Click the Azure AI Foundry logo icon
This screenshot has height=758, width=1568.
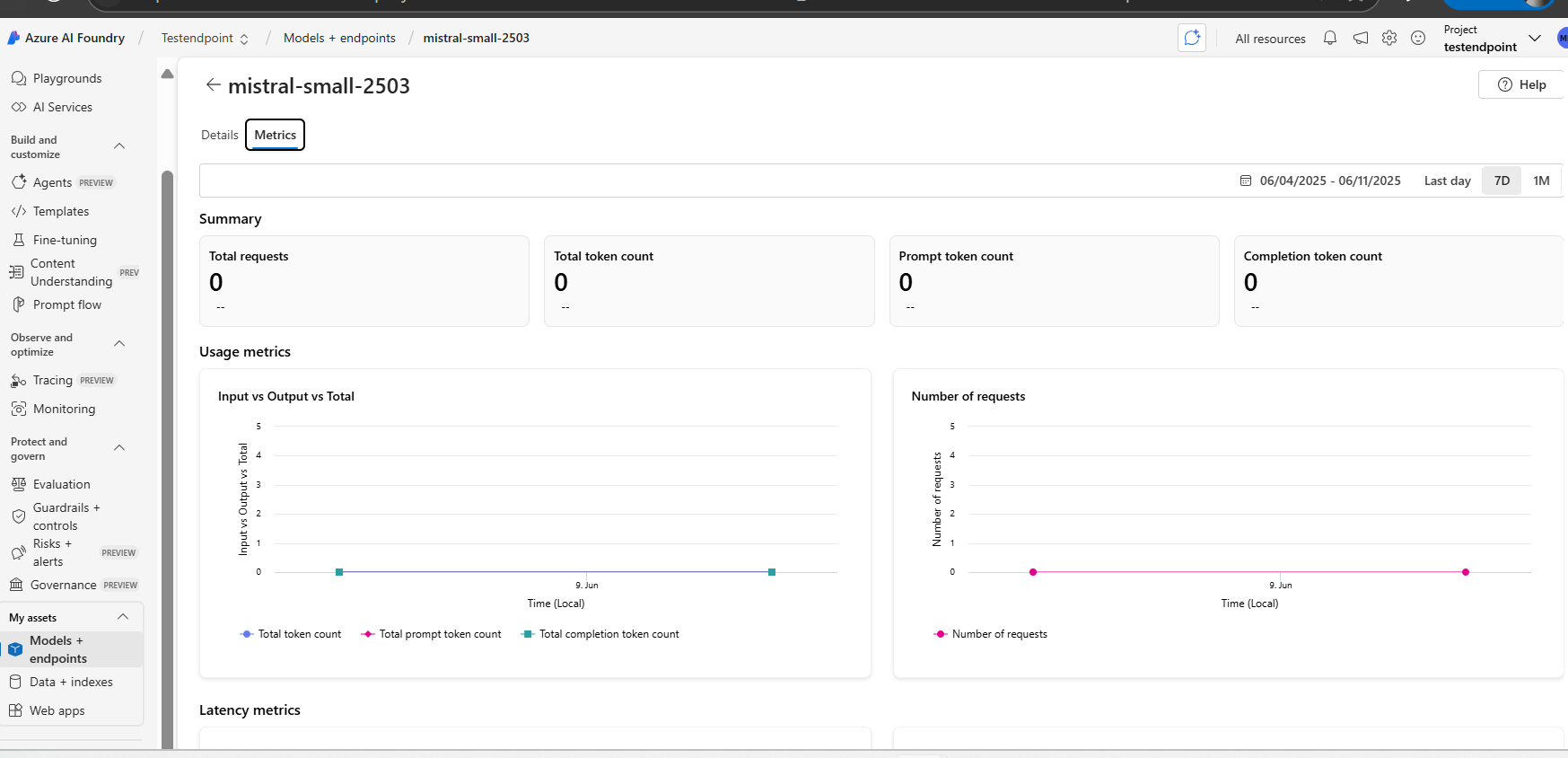[13, 38]
